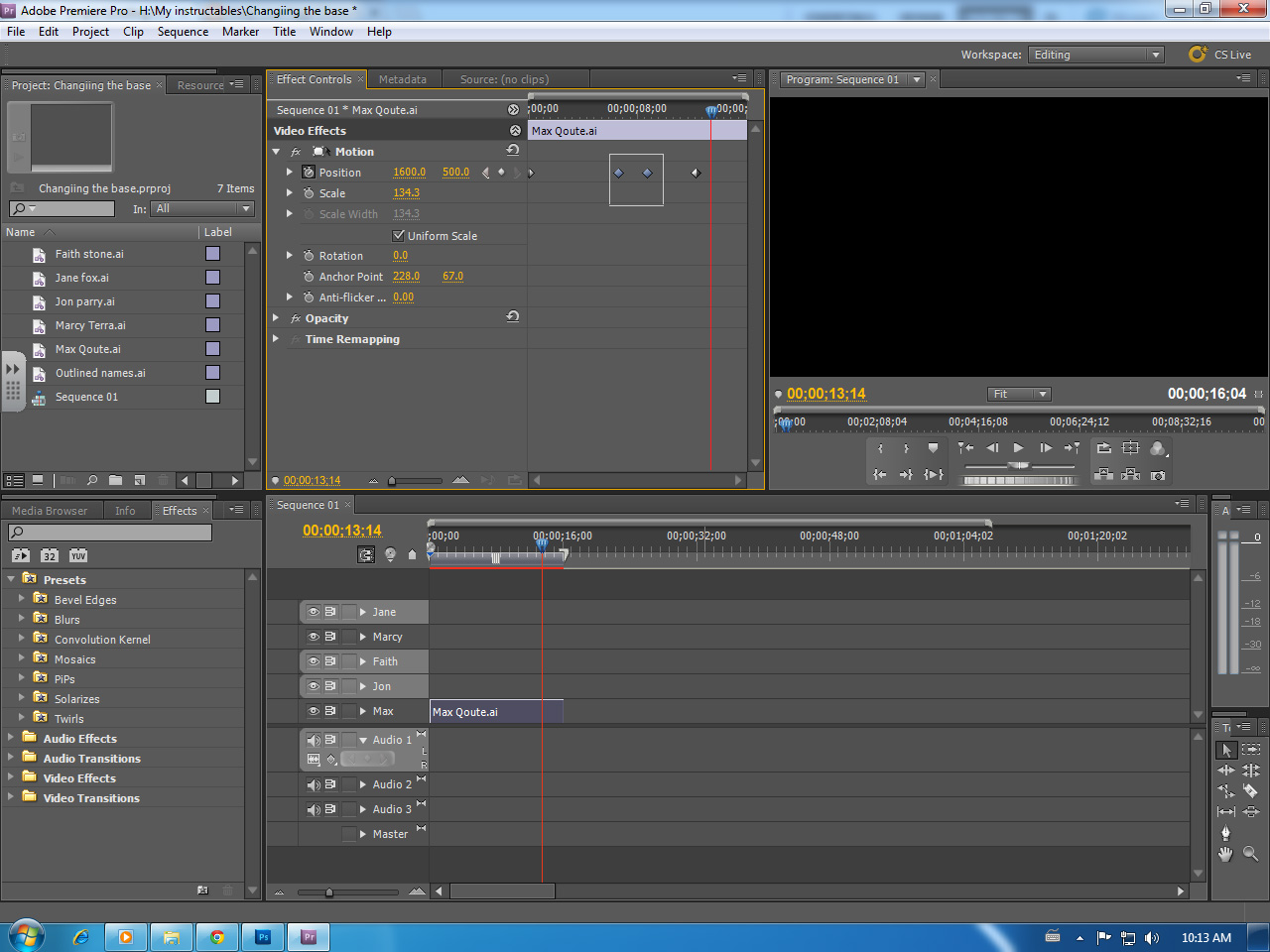This screenshot has width=1270, height=952.
Task: Select the Slip tool
Action: 1226,812
